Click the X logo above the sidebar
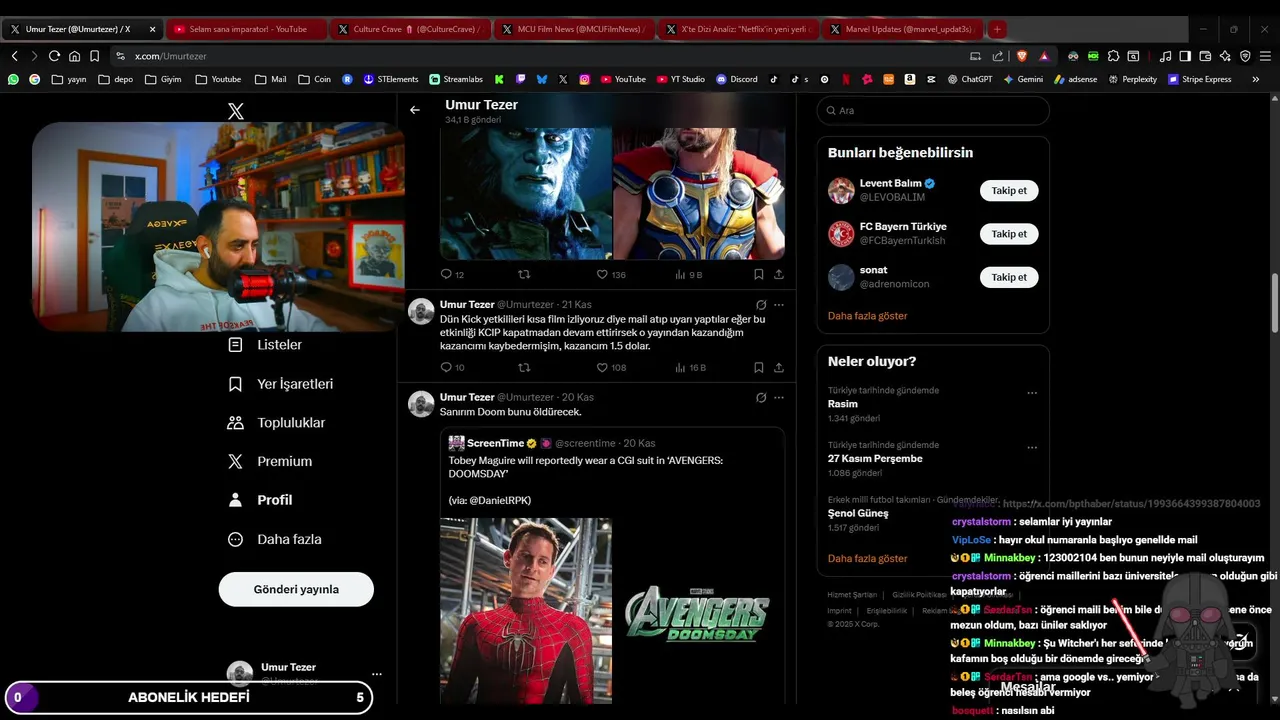The image size is (1280, 720). [x=236, y=111]
